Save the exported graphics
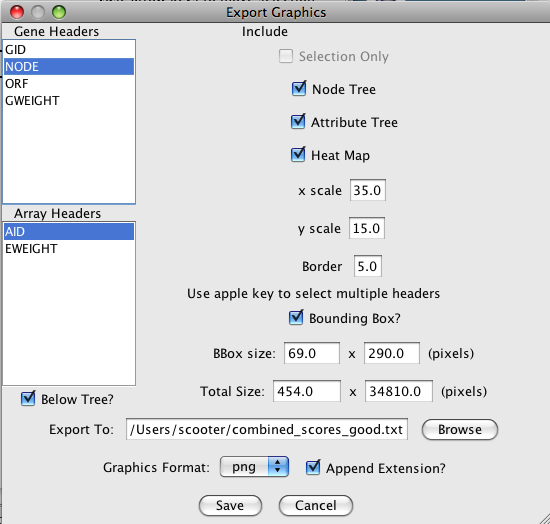 [230, 505]
